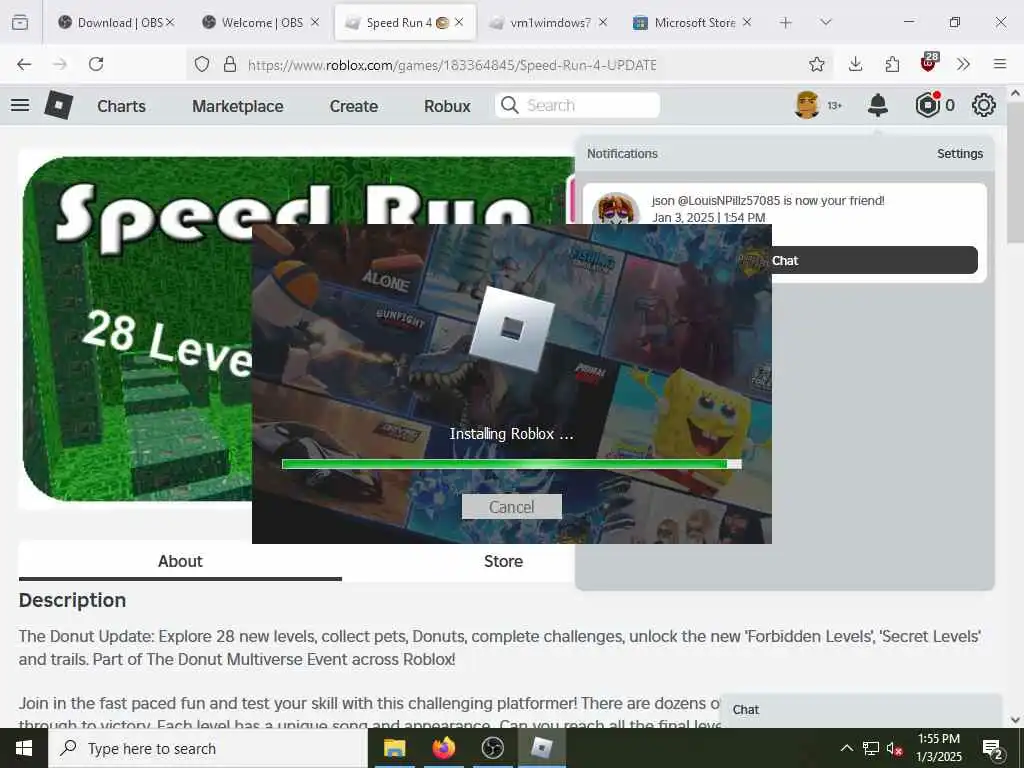Open Roblox installer taskbar icon

pyautogui.click(x=541, y=748)
